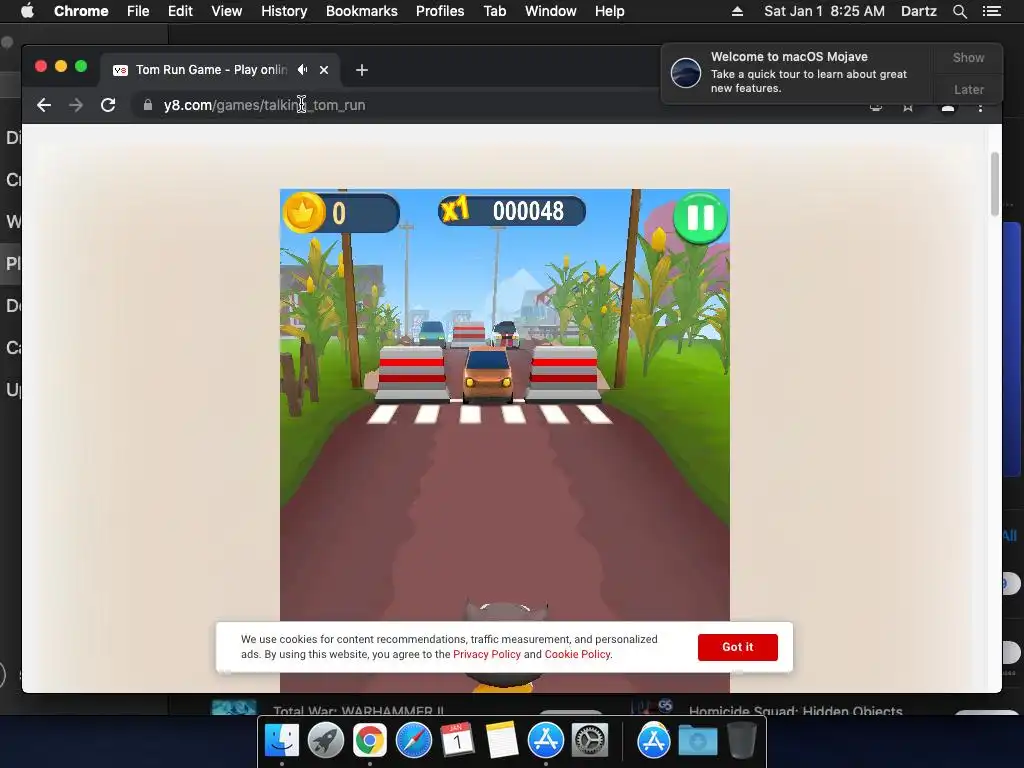This screenshot has width=1024, height=768.
Task: Reload the y8.com page
Action: pos(108,105)
